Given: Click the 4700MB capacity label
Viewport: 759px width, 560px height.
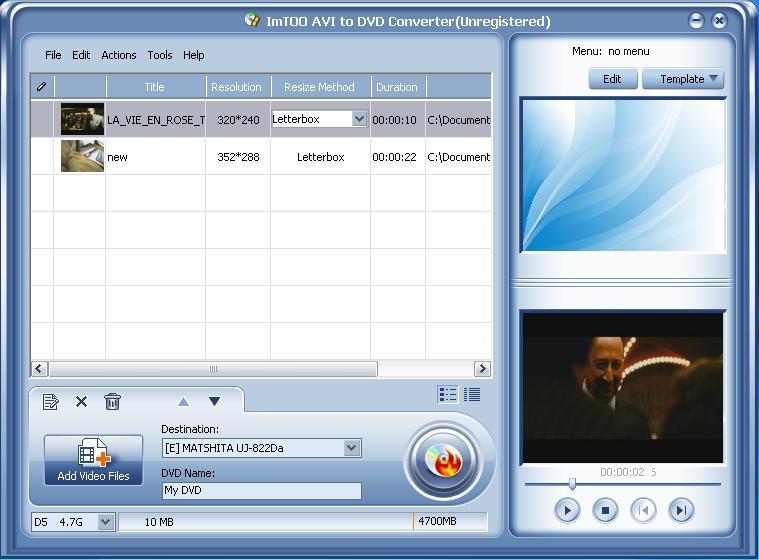Looking at the screenshot, I should tap(438, 521).
